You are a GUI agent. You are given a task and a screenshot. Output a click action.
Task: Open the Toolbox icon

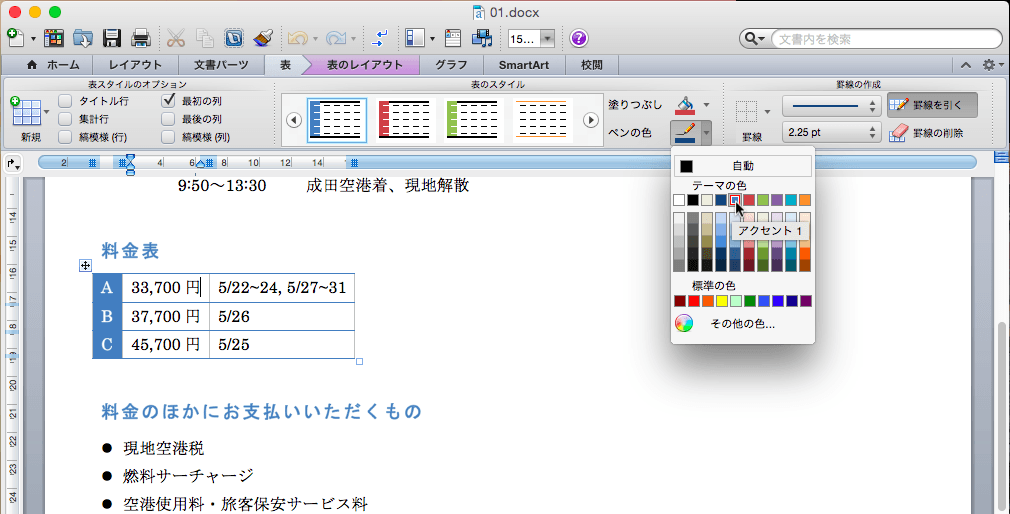(x=453, y=39)
